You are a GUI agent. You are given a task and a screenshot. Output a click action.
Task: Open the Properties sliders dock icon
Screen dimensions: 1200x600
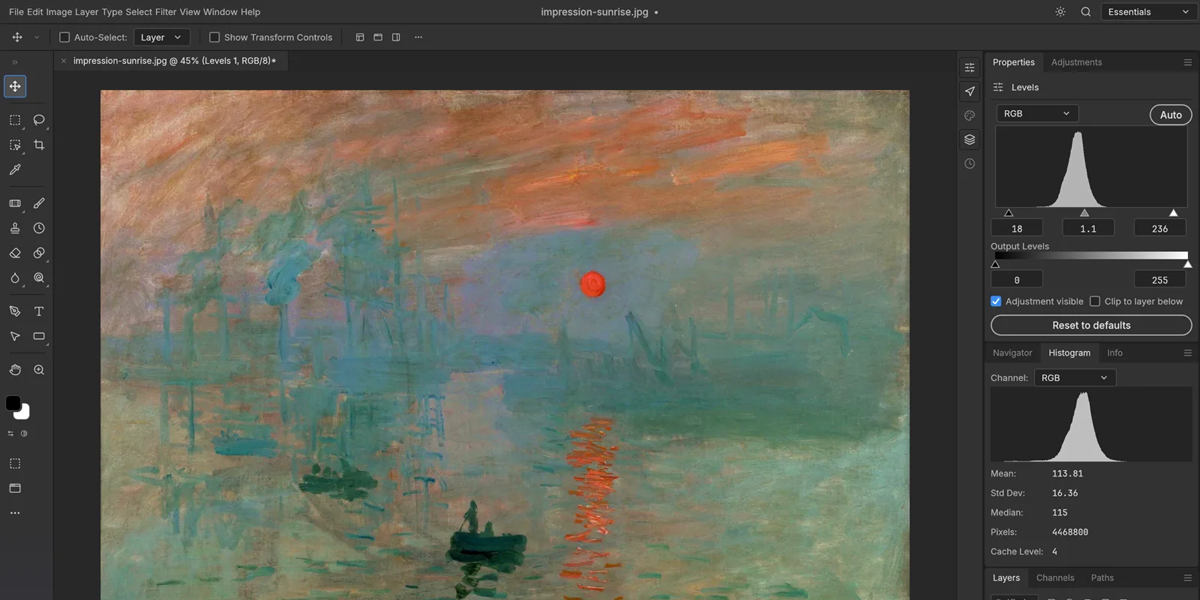coord(969,67)
